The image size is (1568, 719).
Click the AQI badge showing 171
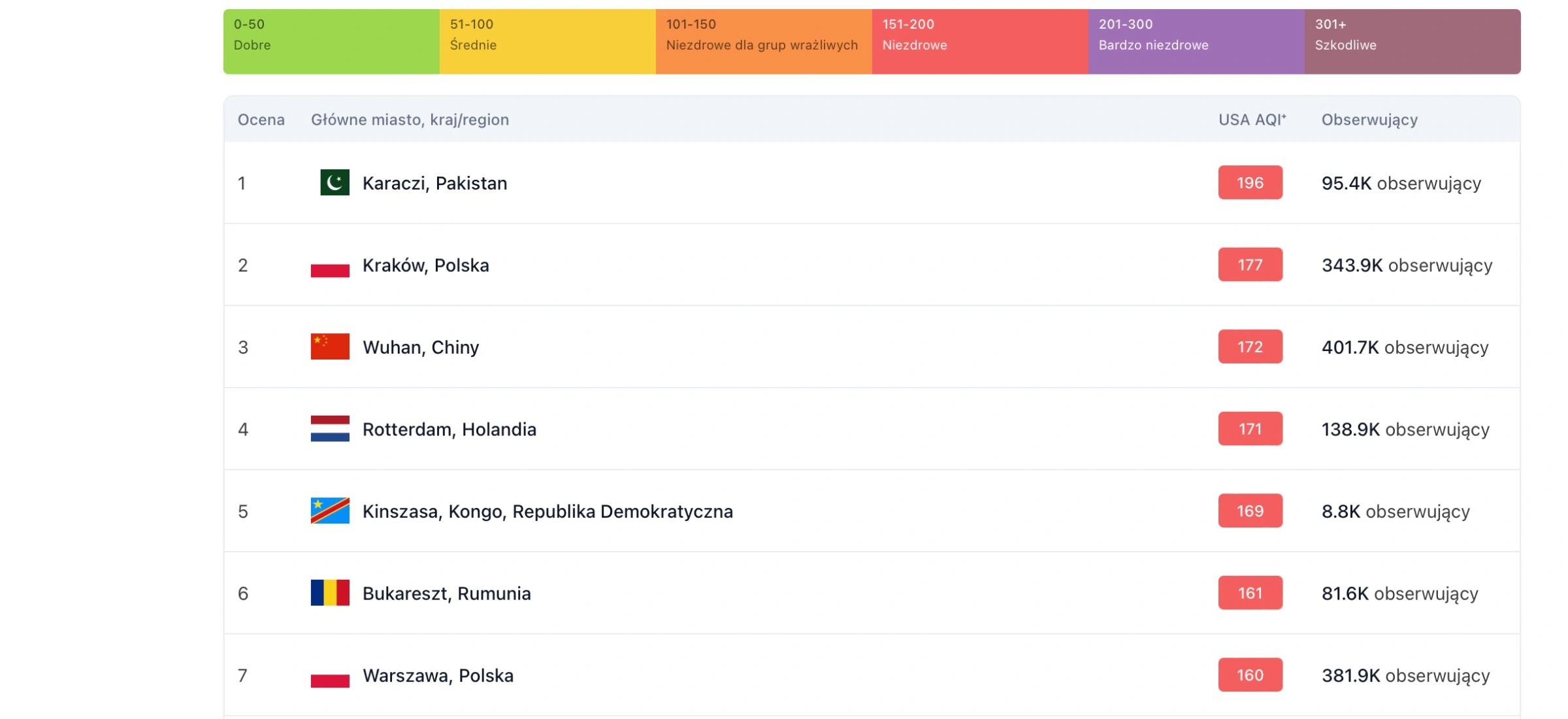[1250, 429]
